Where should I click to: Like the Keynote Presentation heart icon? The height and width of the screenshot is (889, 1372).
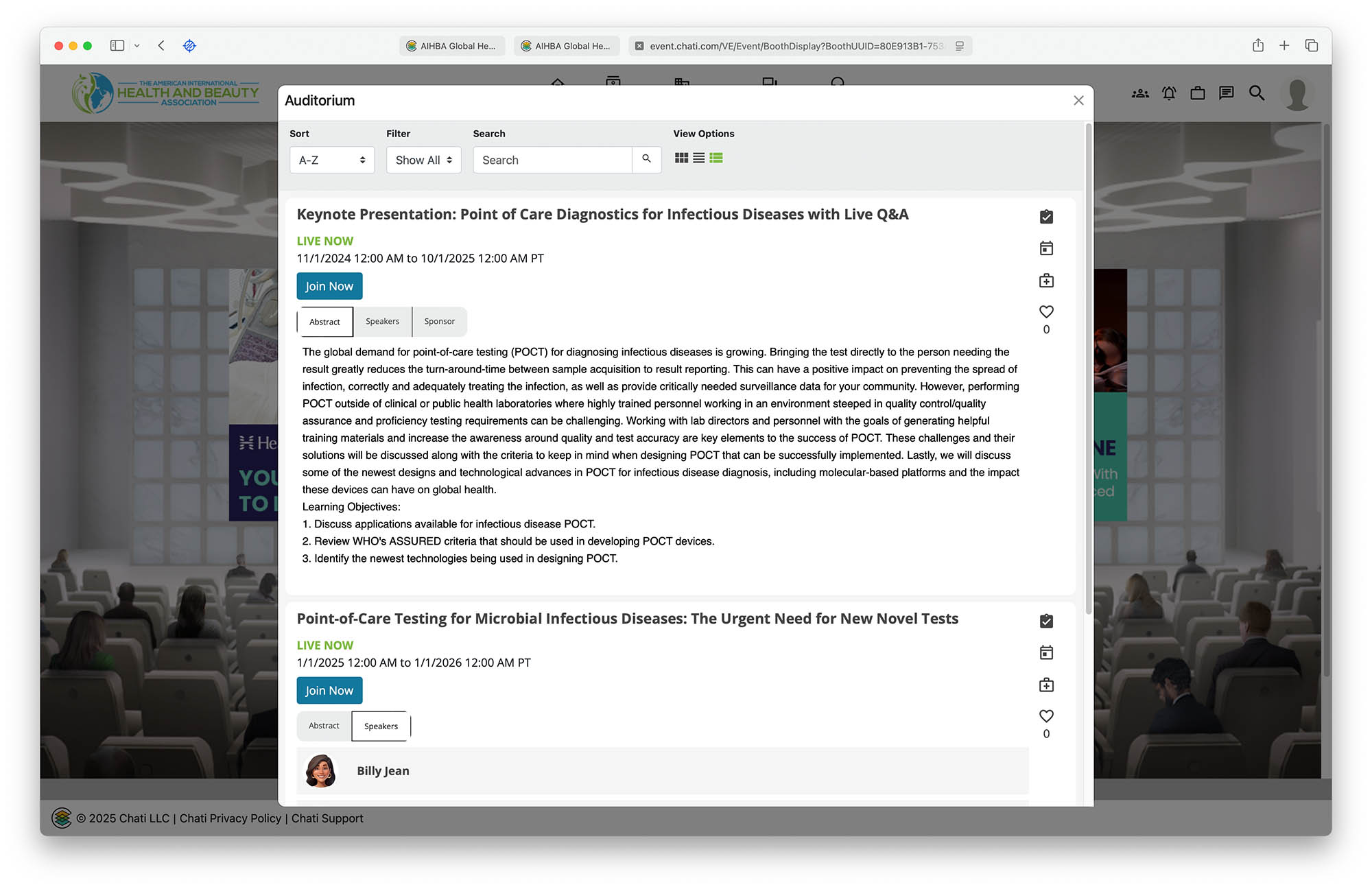[1046, 312]
